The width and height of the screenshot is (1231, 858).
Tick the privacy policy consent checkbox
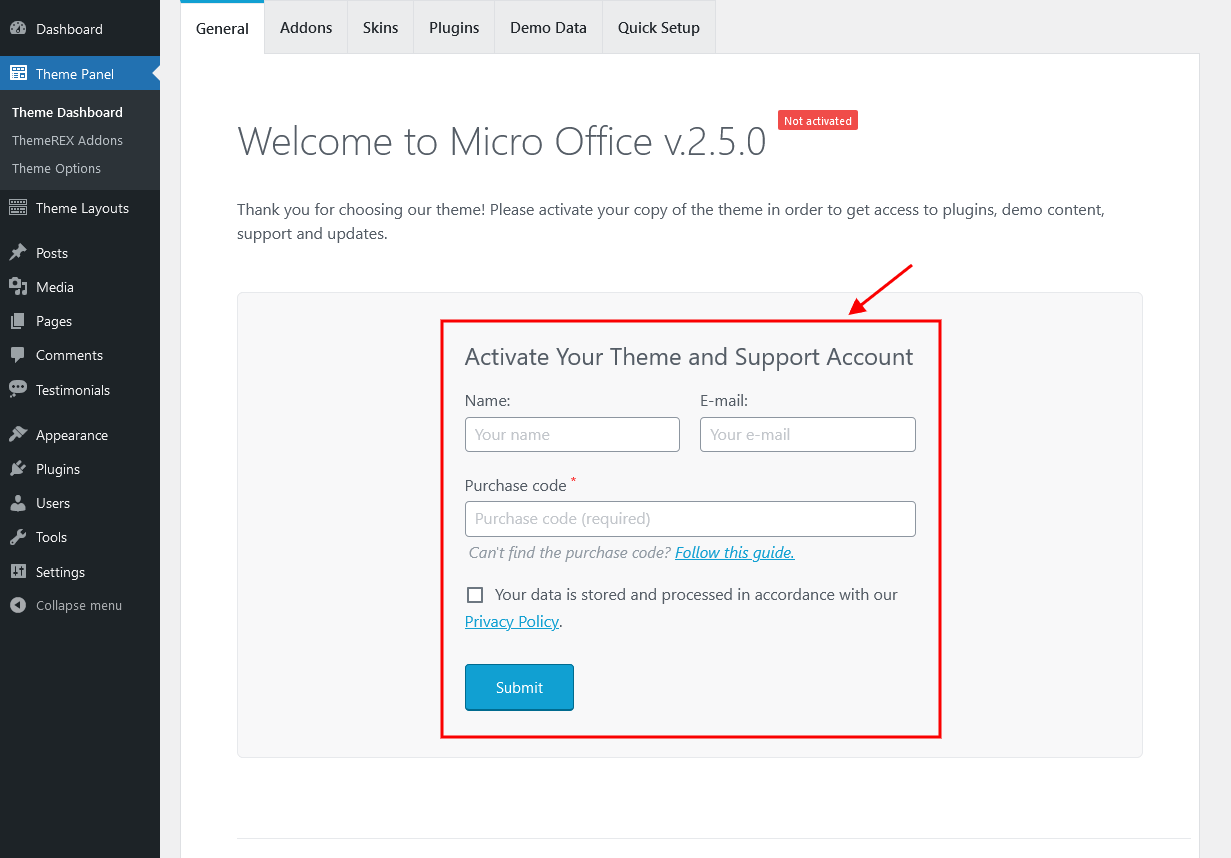coord(475,595)
